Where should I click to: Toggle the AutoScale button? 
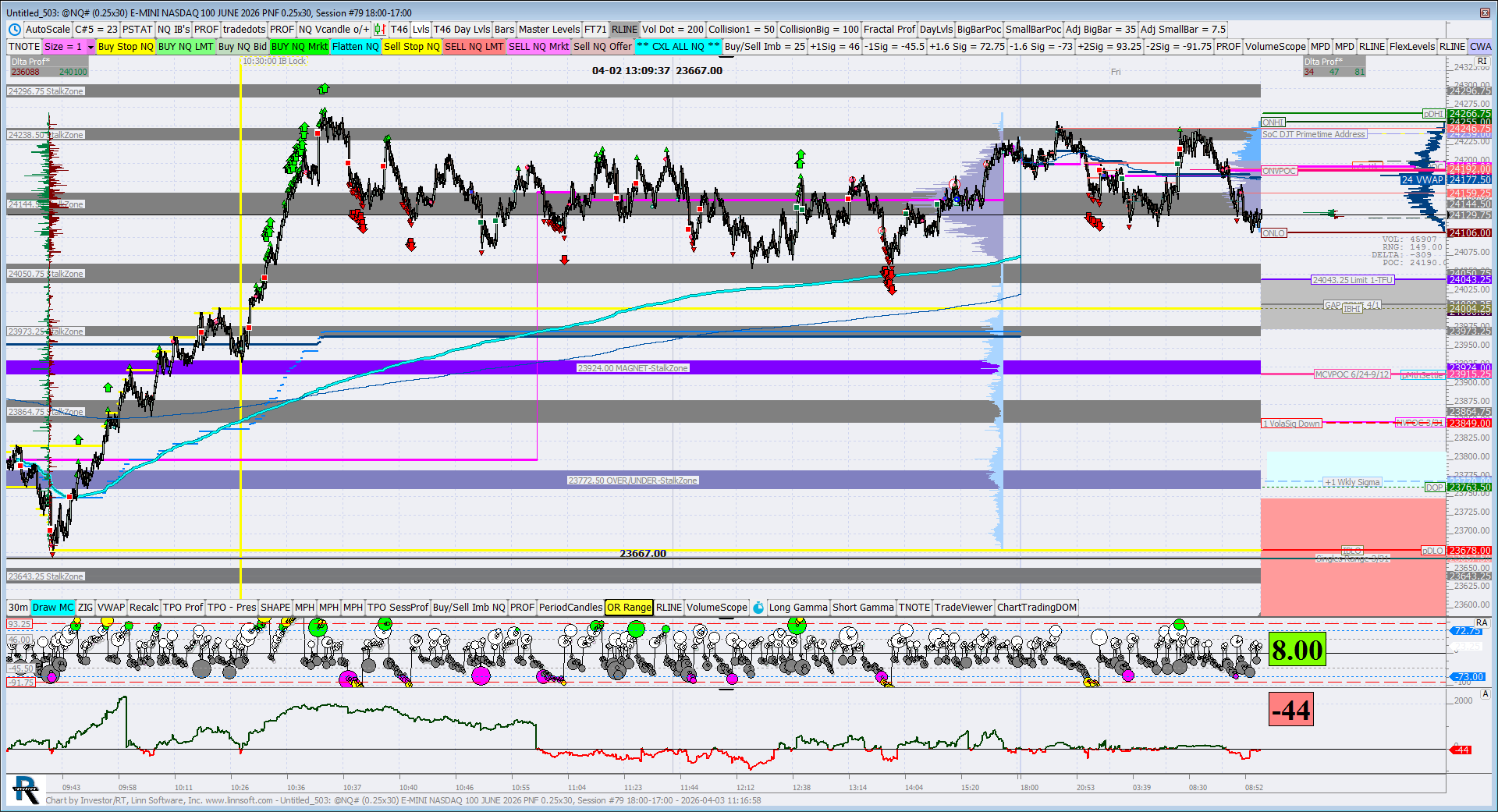pos(48,30)
